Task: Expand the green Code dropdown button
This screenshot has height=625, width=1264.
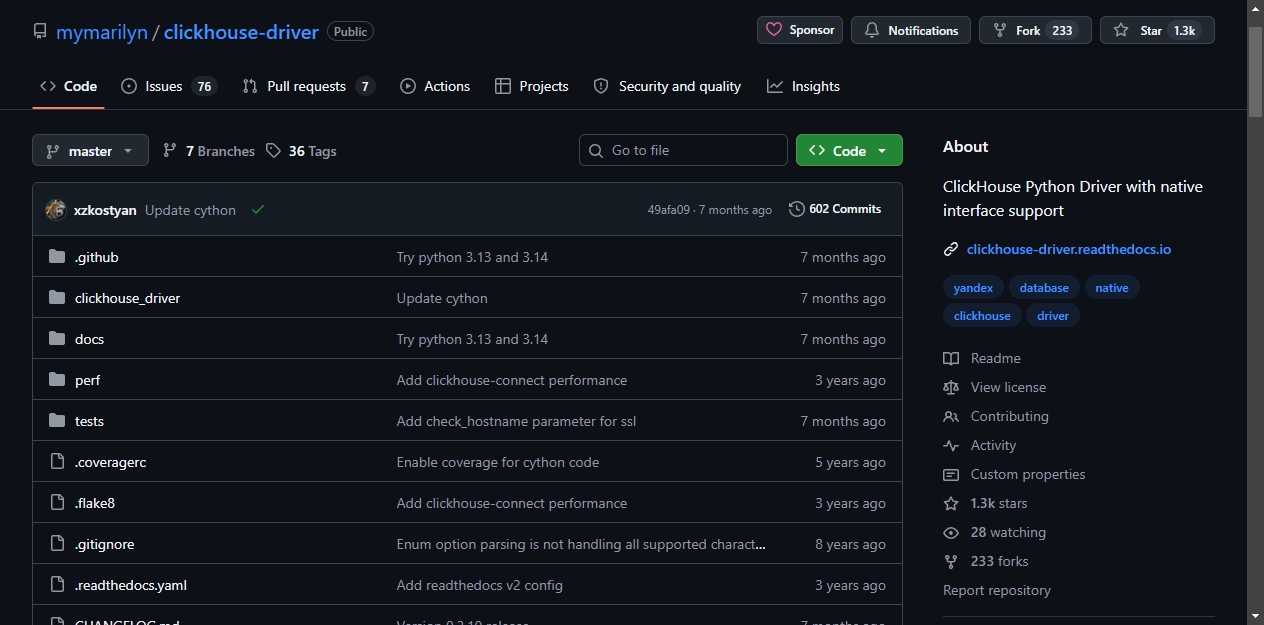Action: pos(849,150)
